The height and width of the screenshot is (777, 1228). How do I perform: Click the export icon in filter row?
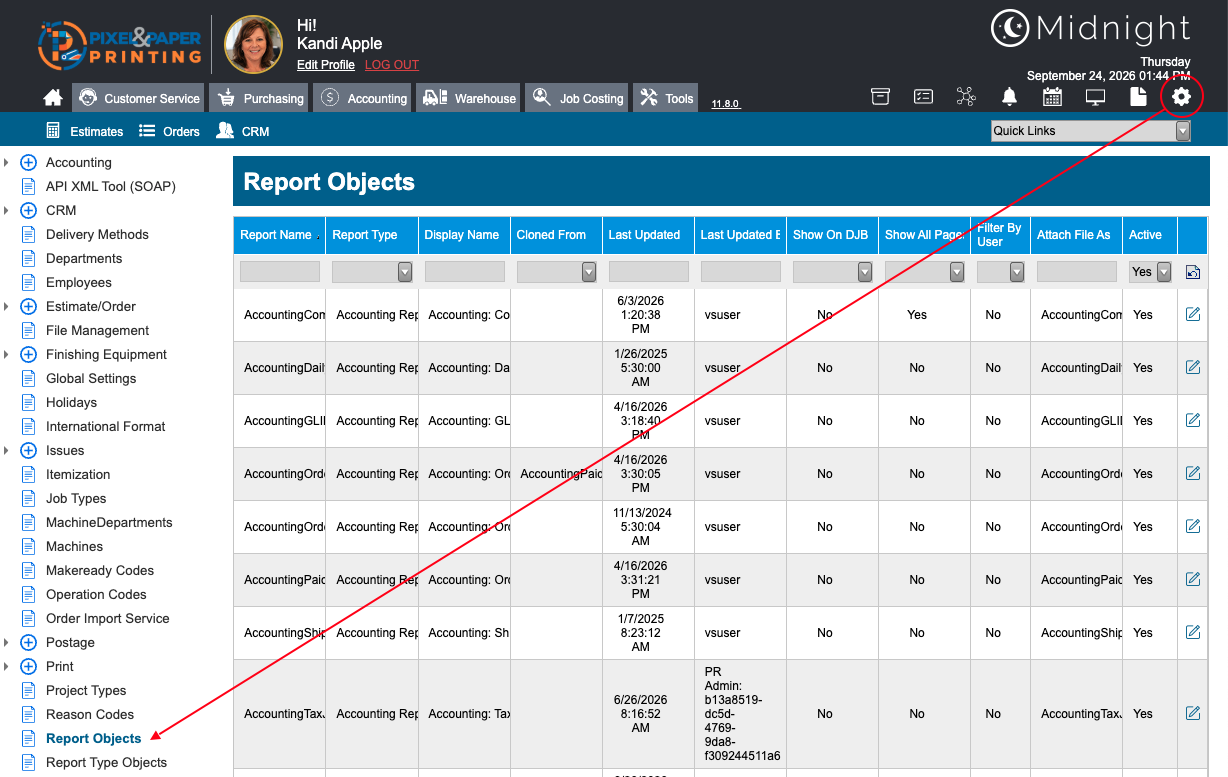(1192, 272)
